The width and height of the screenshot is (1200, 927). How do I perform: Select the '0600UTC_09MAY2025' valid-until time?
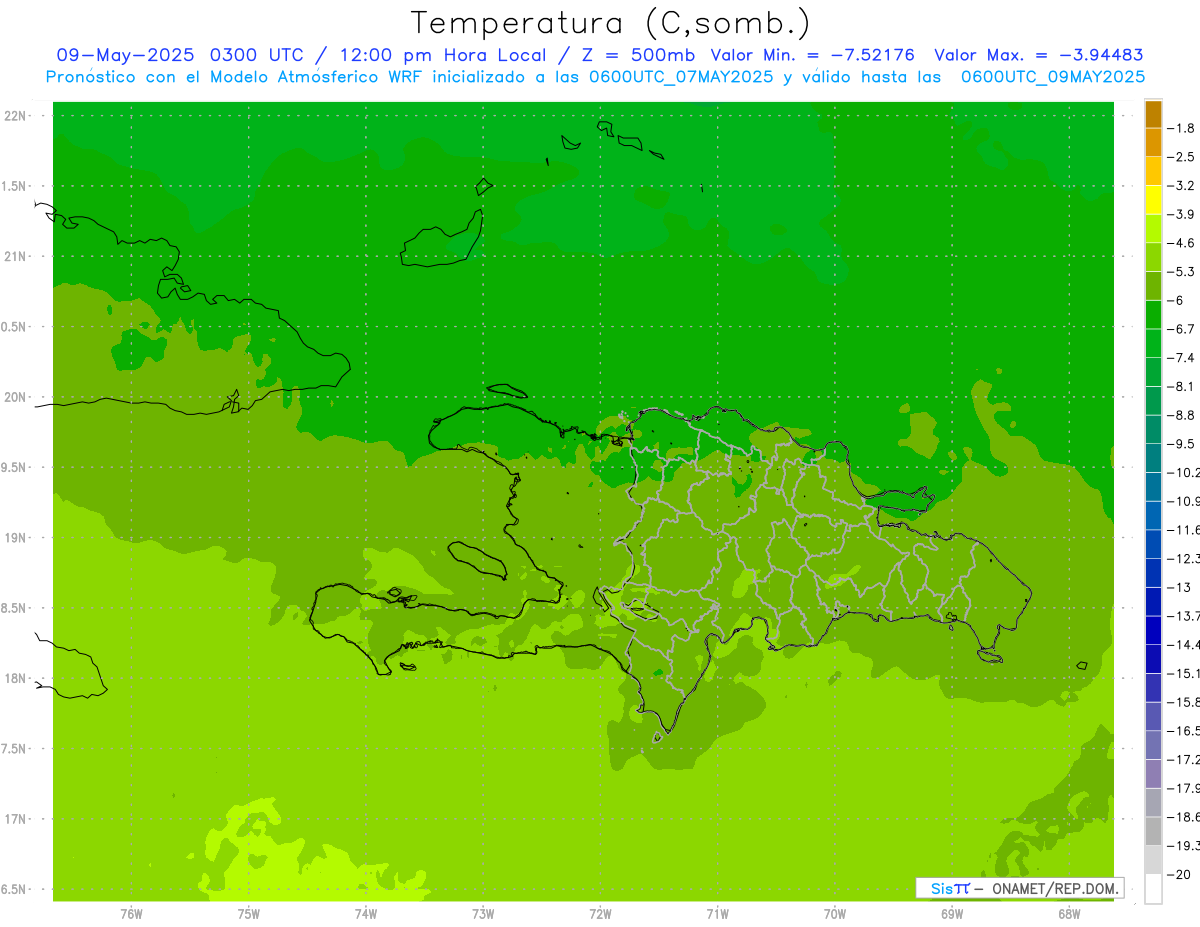tap(1053, 77)
